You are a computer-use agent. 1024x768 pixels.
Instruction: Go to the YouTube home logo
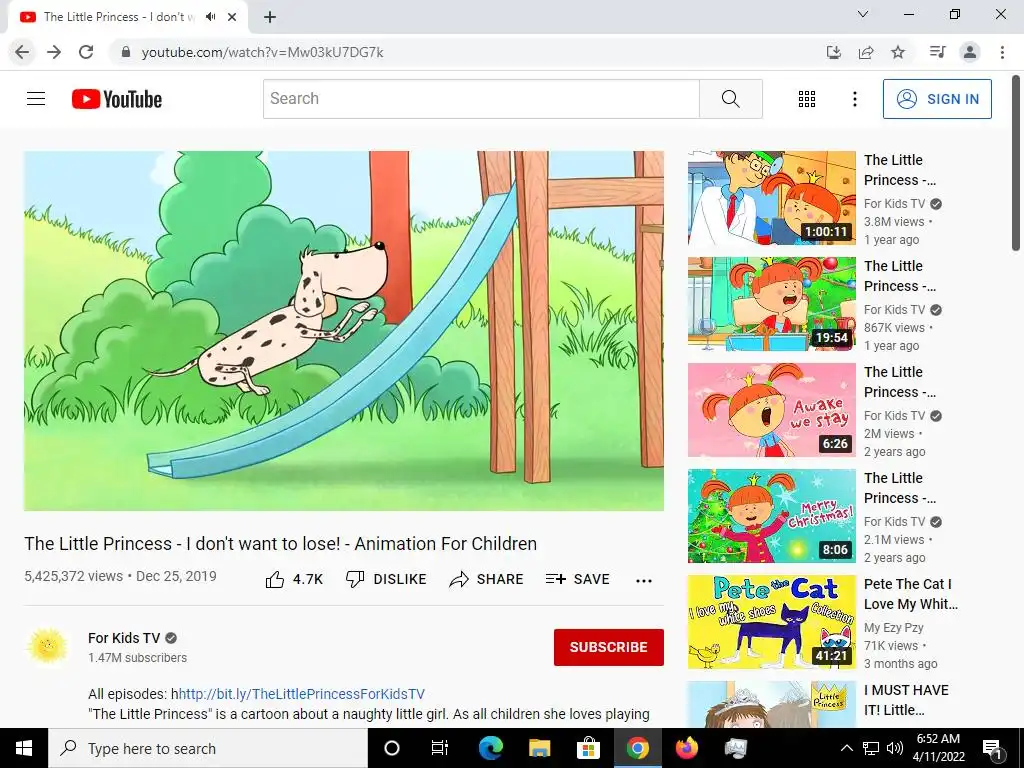[x=117, y=99]
